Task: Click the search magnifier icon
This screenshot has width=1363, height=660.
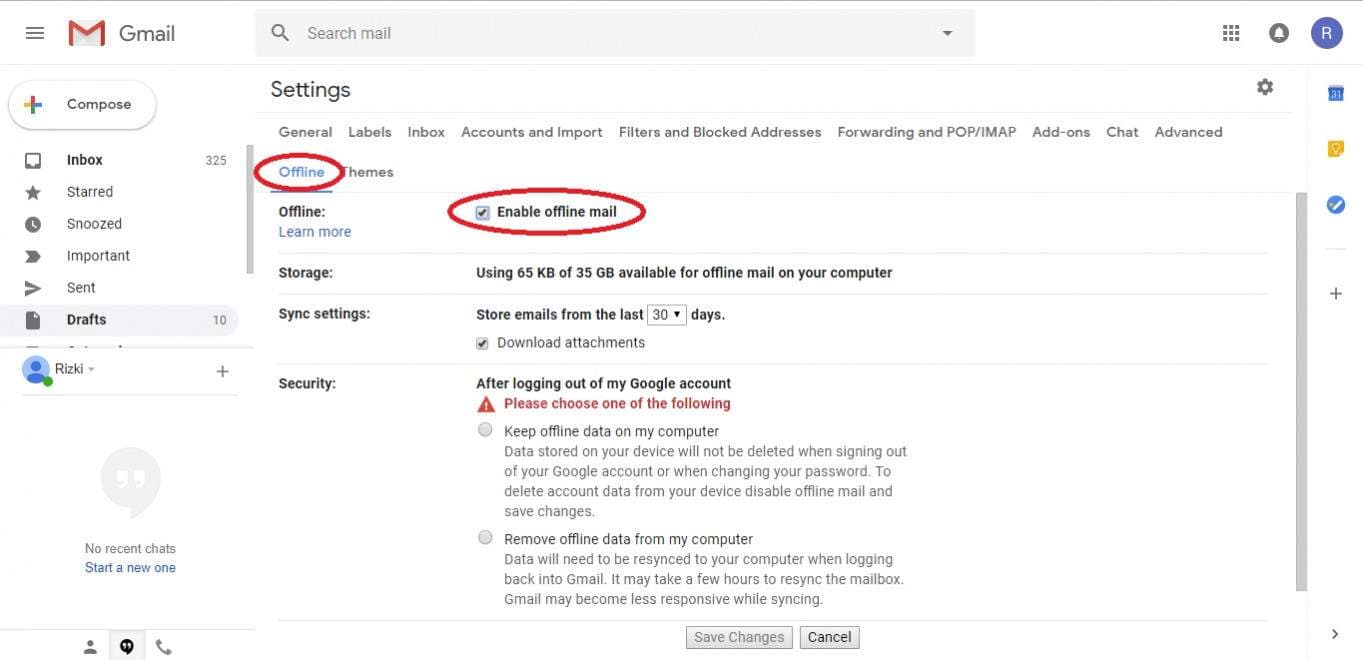Action: point(281,33)
